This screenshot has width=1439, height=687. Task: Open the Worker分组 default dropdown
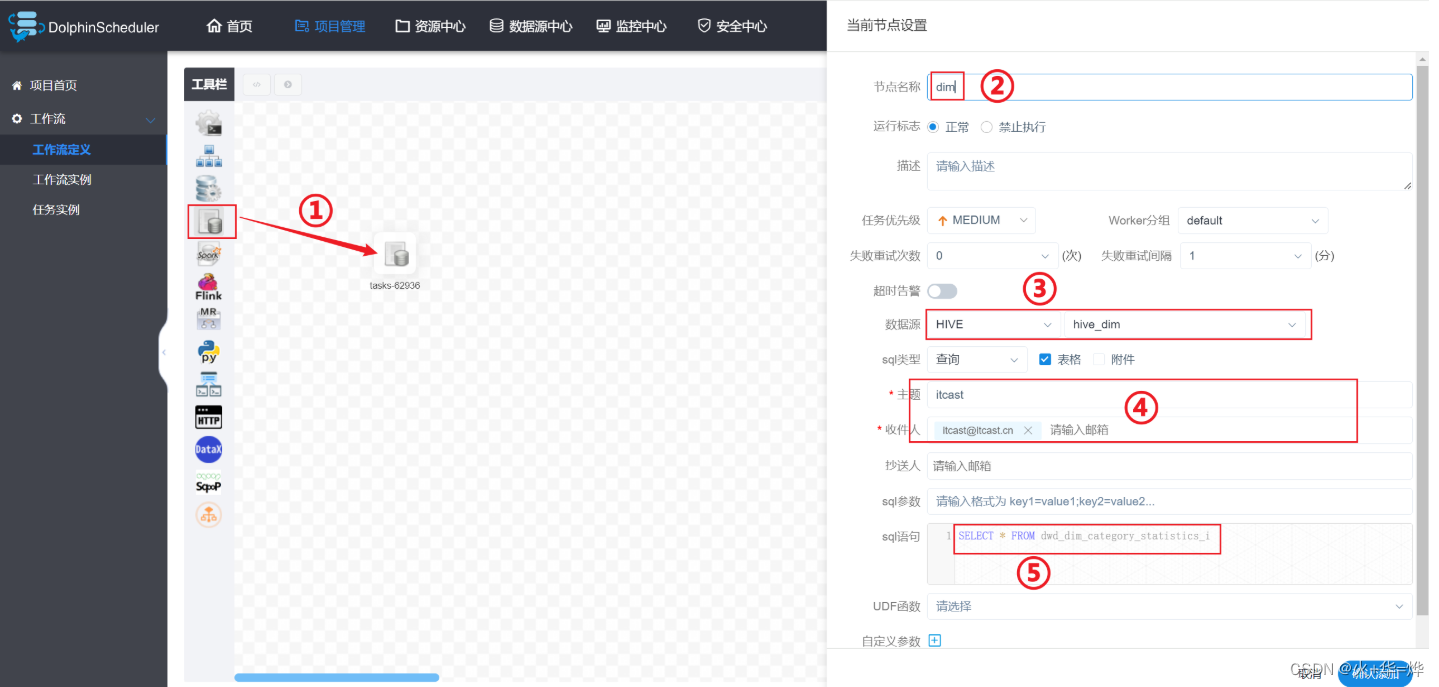(1254, 220)
